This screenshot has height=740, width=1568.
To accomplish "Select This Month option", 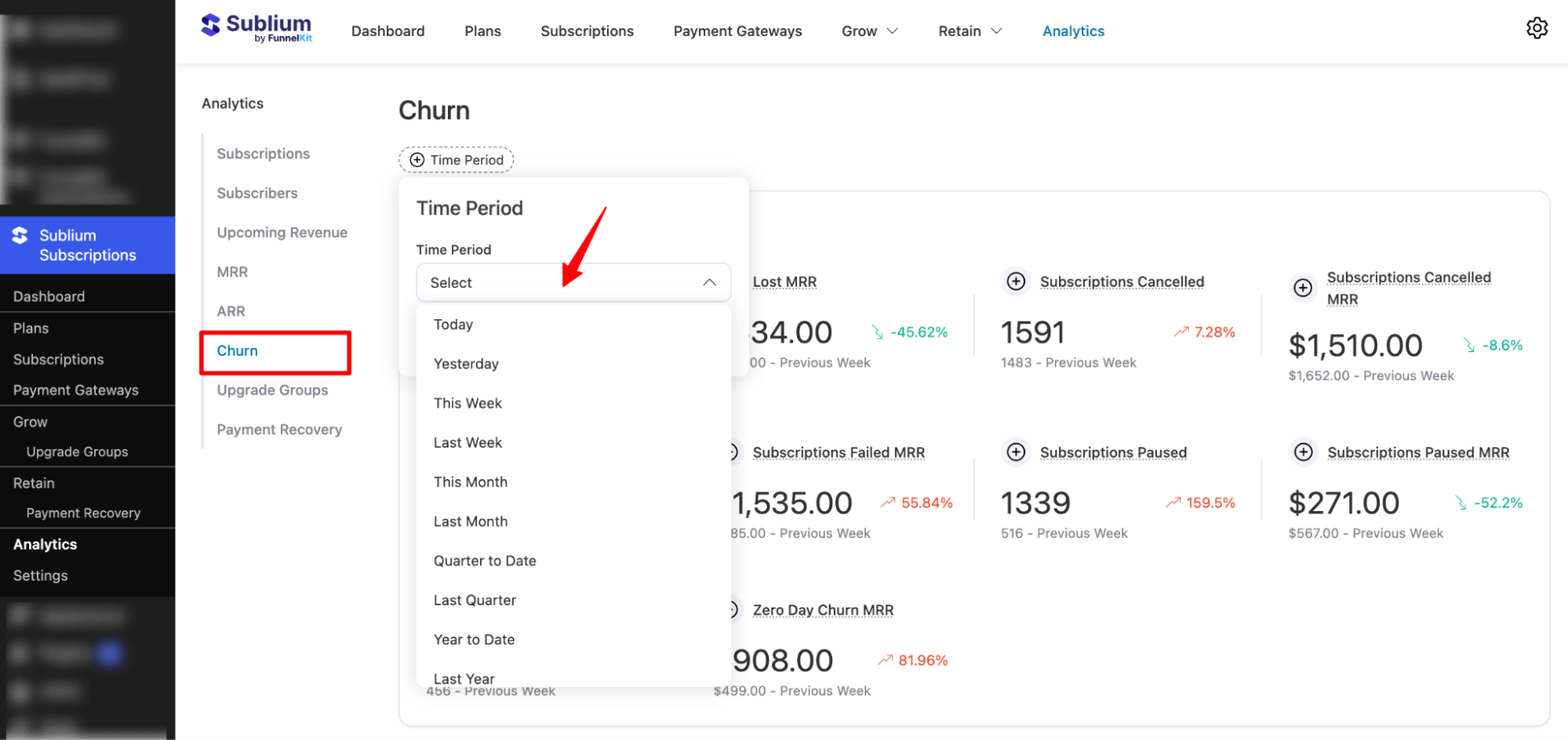I will click(x=470, y=482).
